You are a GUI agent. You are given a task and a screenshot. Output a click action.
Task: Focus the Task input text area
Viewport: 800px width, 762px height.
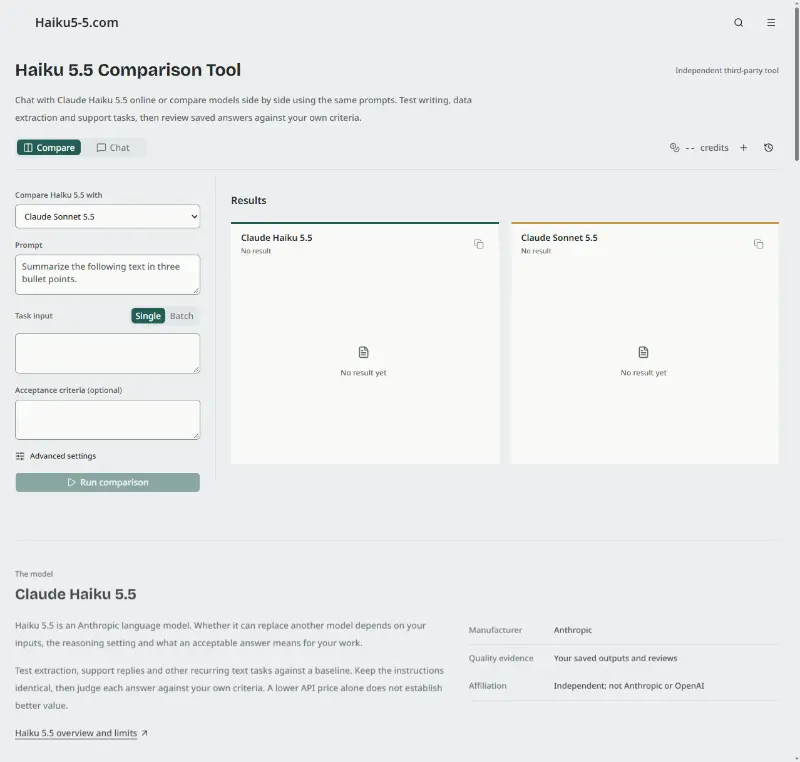(x=108, y=353)
